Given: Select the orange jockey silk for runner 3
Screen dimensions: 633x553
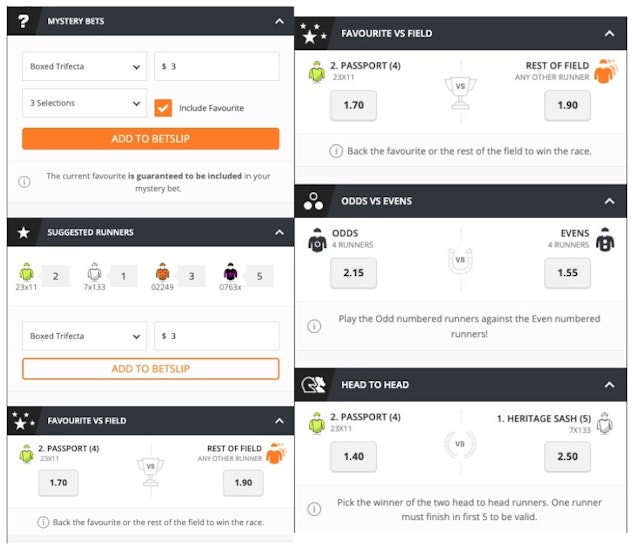Looking at the screenshot, I should (162, 272).
